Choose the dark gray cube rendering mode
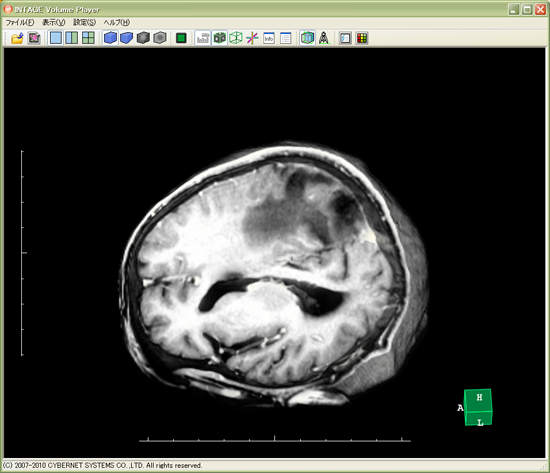The width and height of the screenshot is (550, 473). point(143,38)
